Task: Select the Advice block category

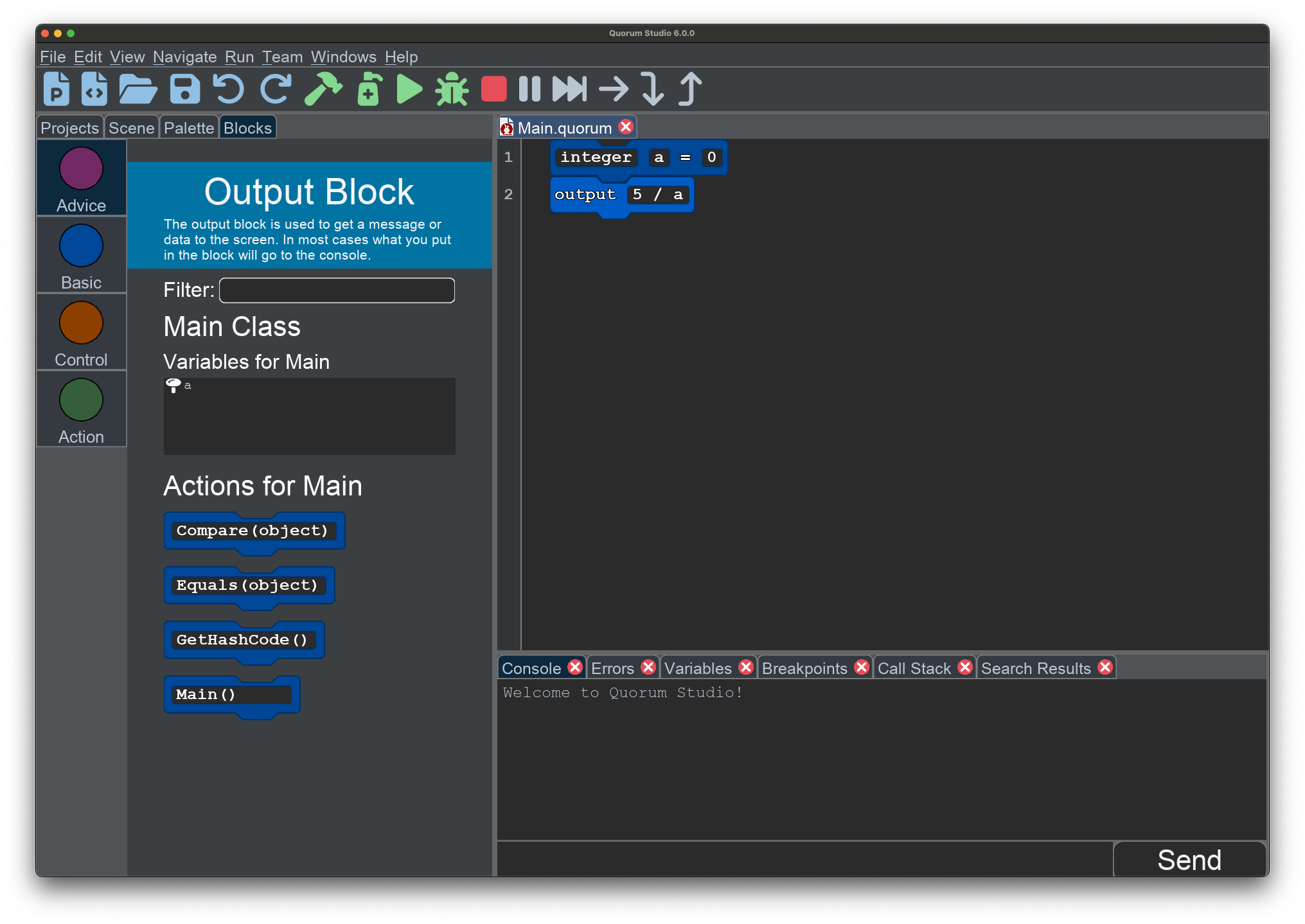Action: [x=81, y=178]
